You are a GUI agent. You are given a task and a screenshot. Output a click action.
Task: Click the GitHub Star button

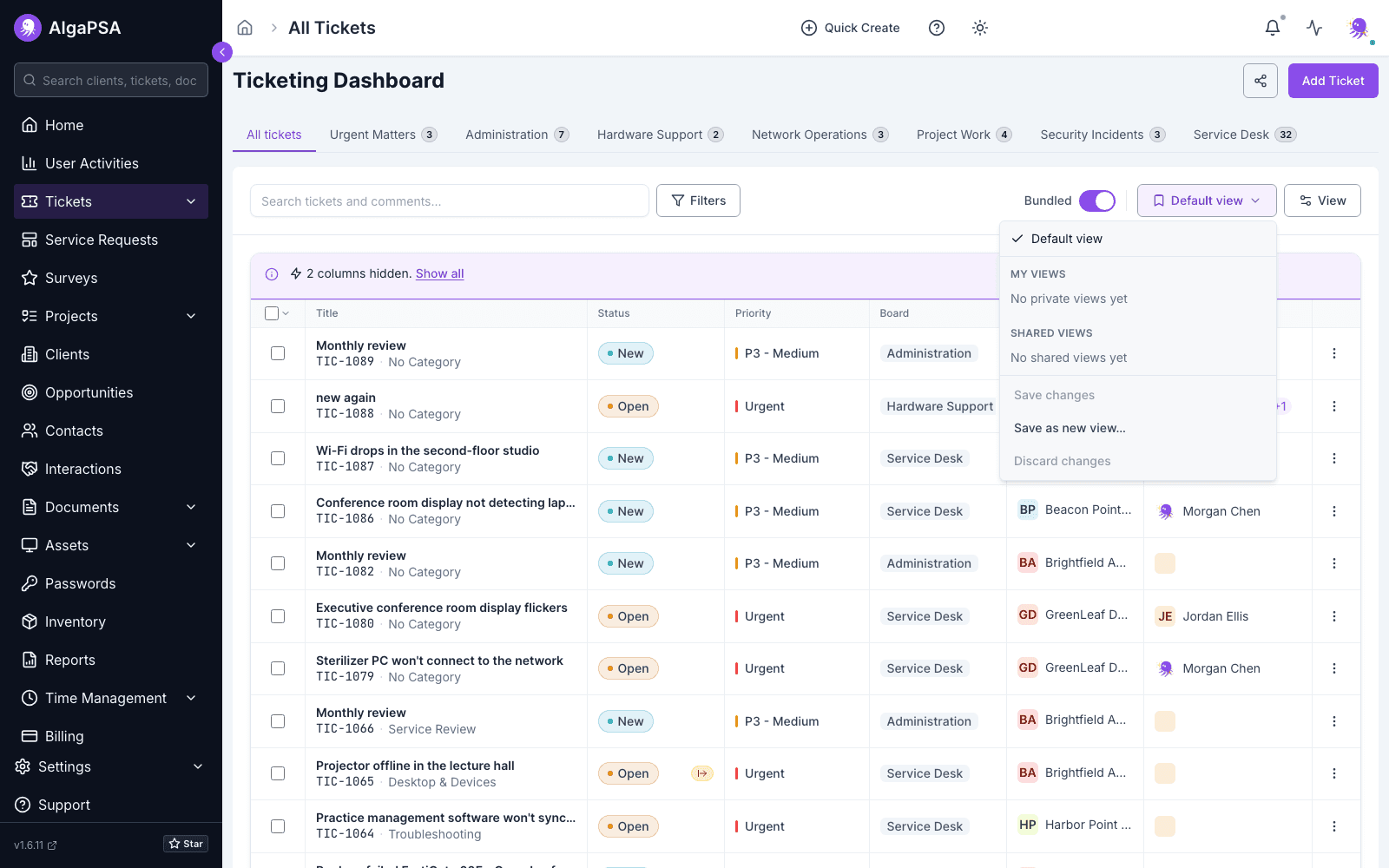(x=186, y=844)
